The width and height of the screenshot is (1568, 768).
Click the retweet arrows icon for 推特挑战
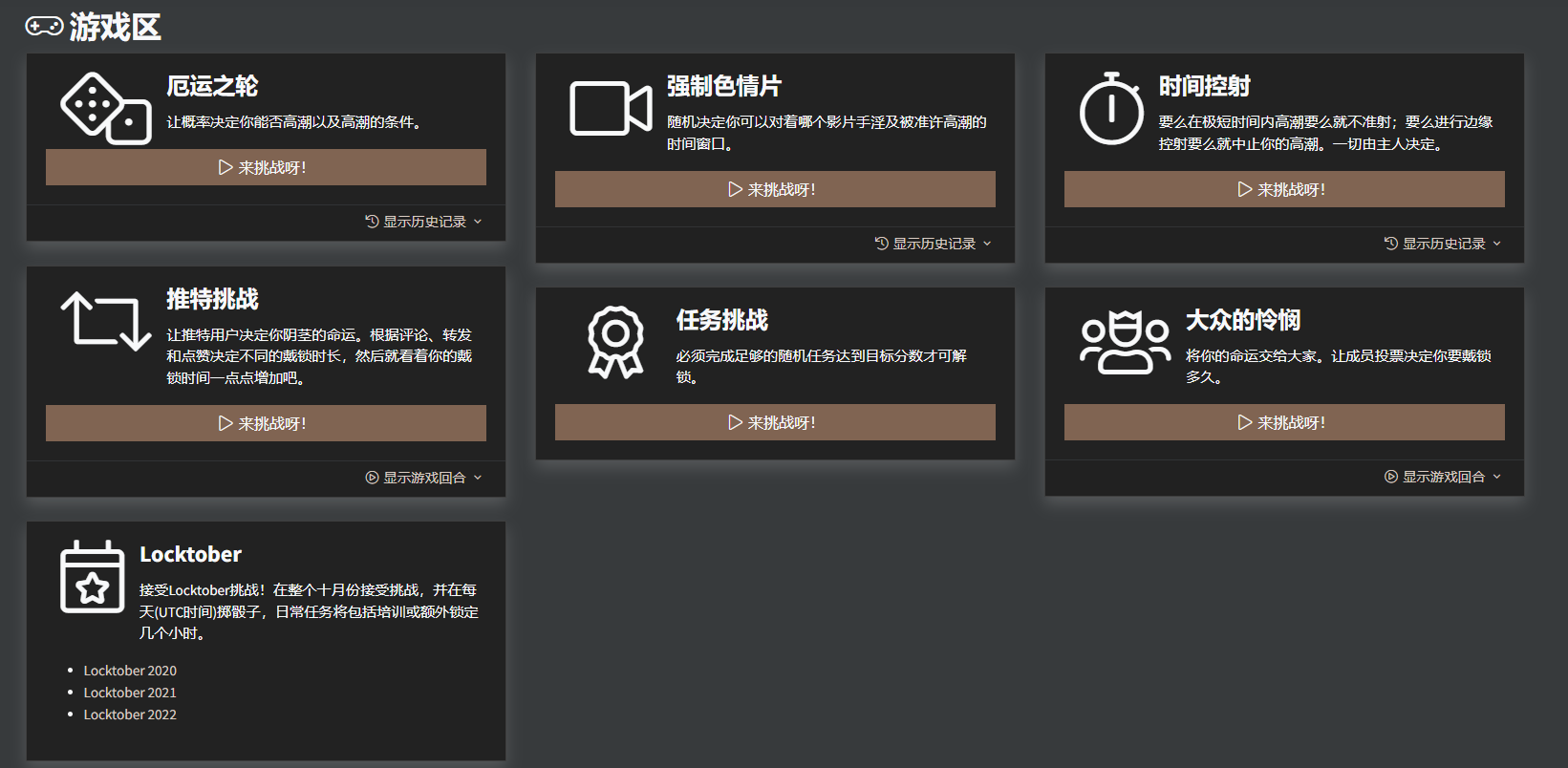(x=105, y=321)
